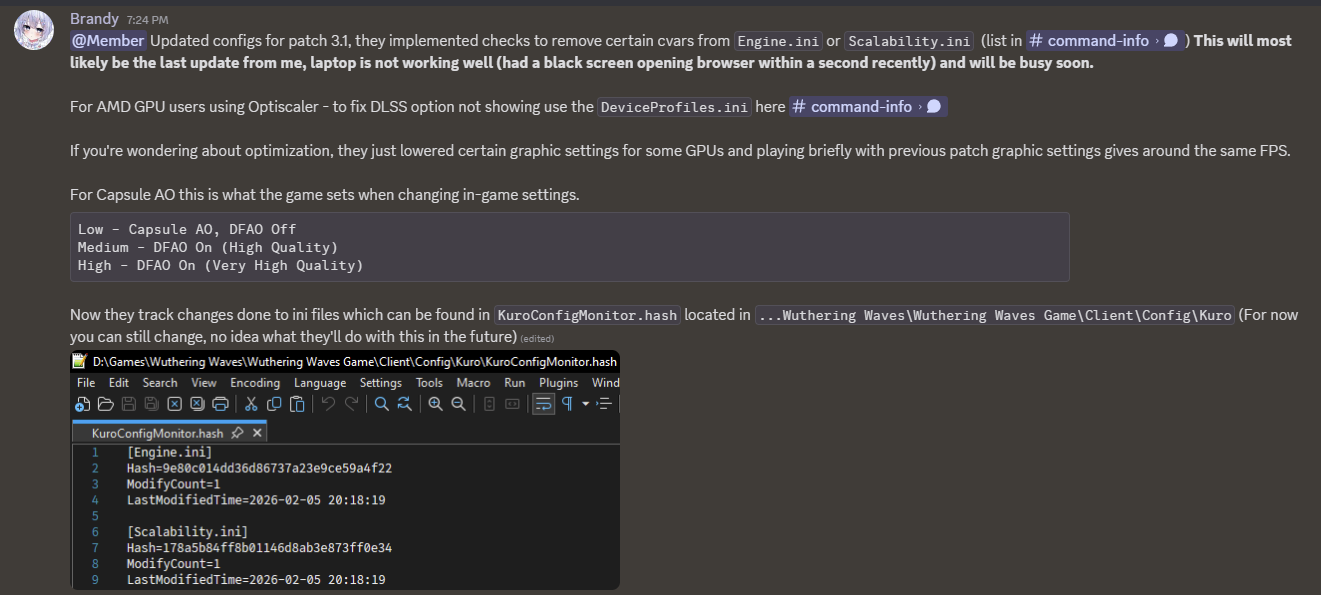Viewport: 1321px width, 595px height.
Task: Click the Zoom out icon
Action: (x=458, y=404)
